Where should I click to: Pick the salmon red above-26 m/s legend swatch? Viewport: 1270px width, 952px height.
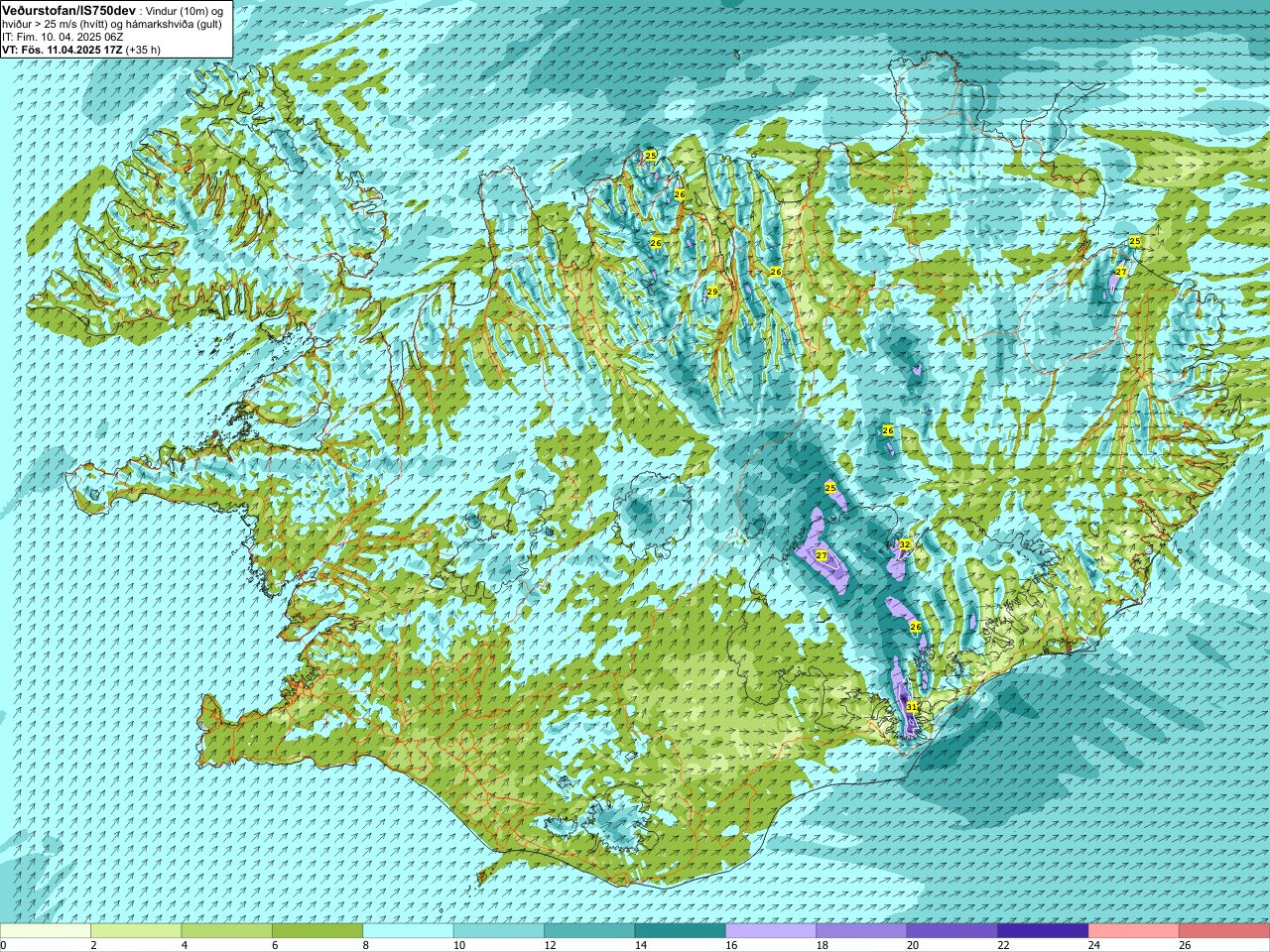1223,931
